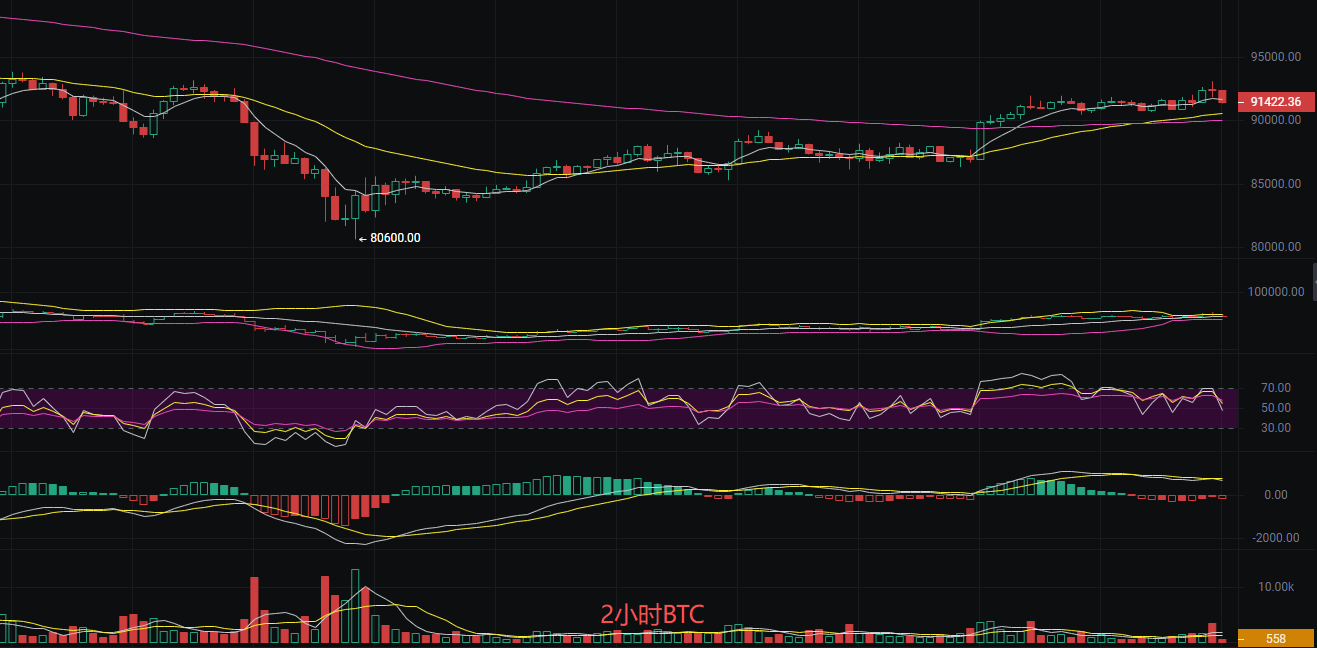
Task: Select the 85000.00 price axis label
Action: 1272,184
